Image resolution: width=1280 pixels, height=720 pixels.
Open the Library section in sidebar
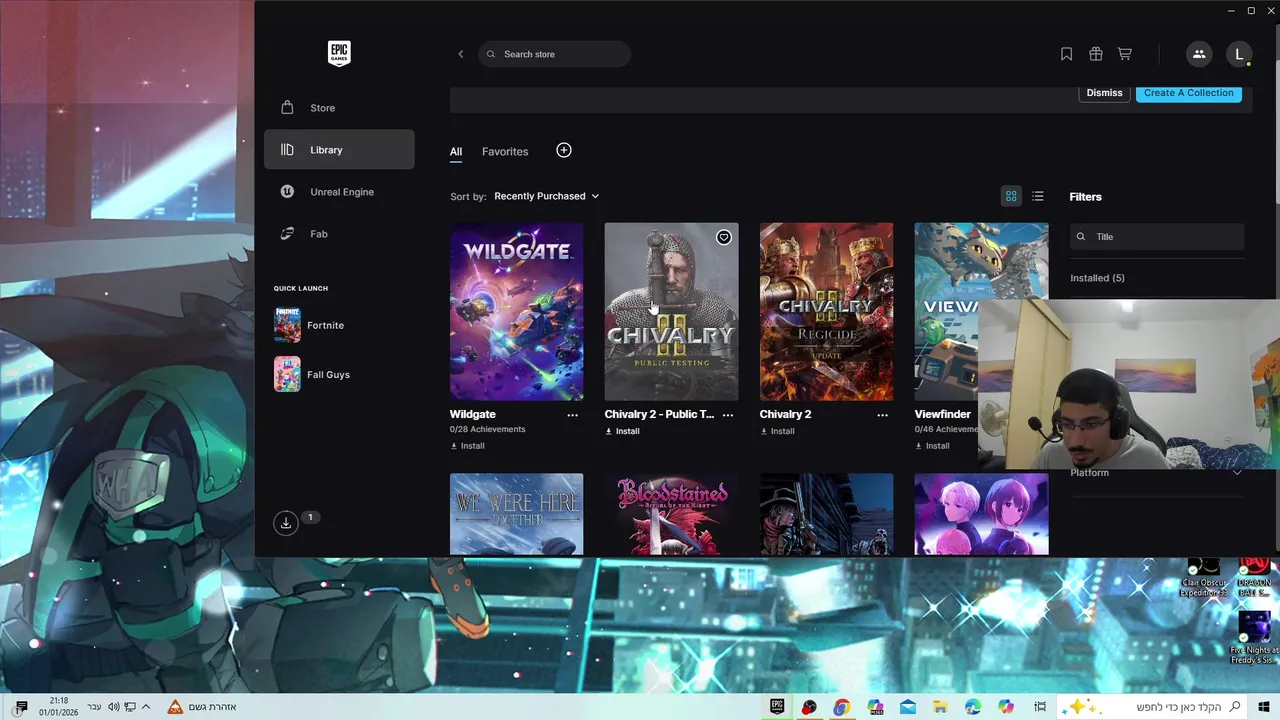coord(339,150)
